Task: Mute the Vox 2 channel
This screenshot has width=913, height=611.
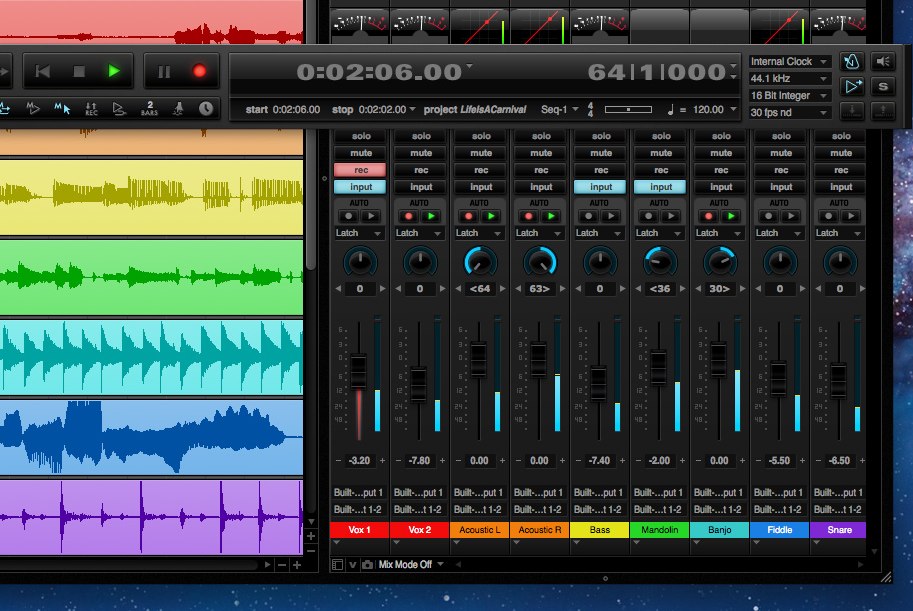Action: point(421,153)
